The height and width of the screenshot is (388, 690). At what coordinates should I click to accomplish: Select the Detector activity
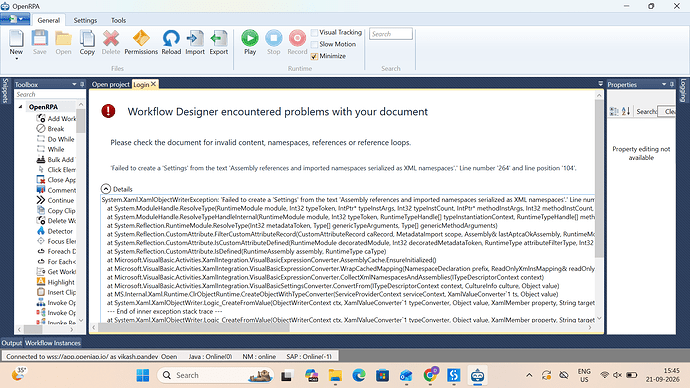[x=55, y=231]
